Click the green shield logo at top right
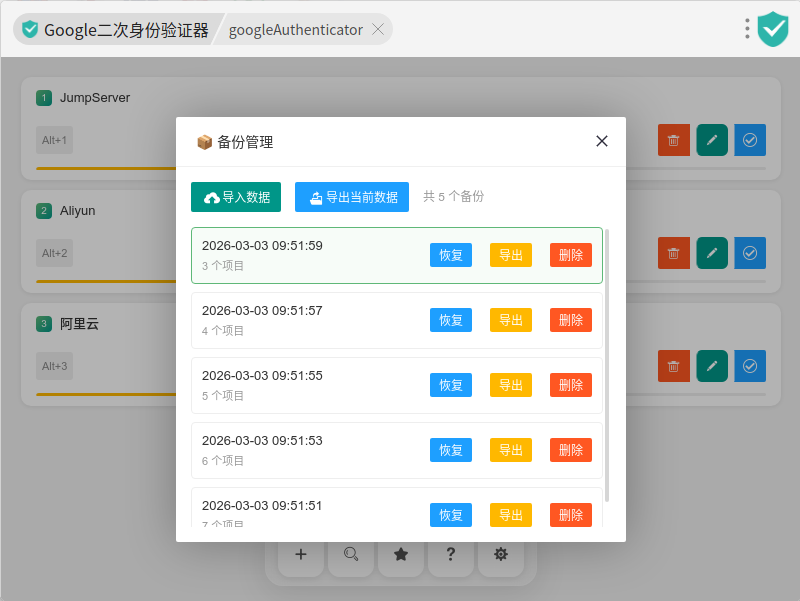Image resolution: width=800 pixels, height=601 pixels. (773, 29)
